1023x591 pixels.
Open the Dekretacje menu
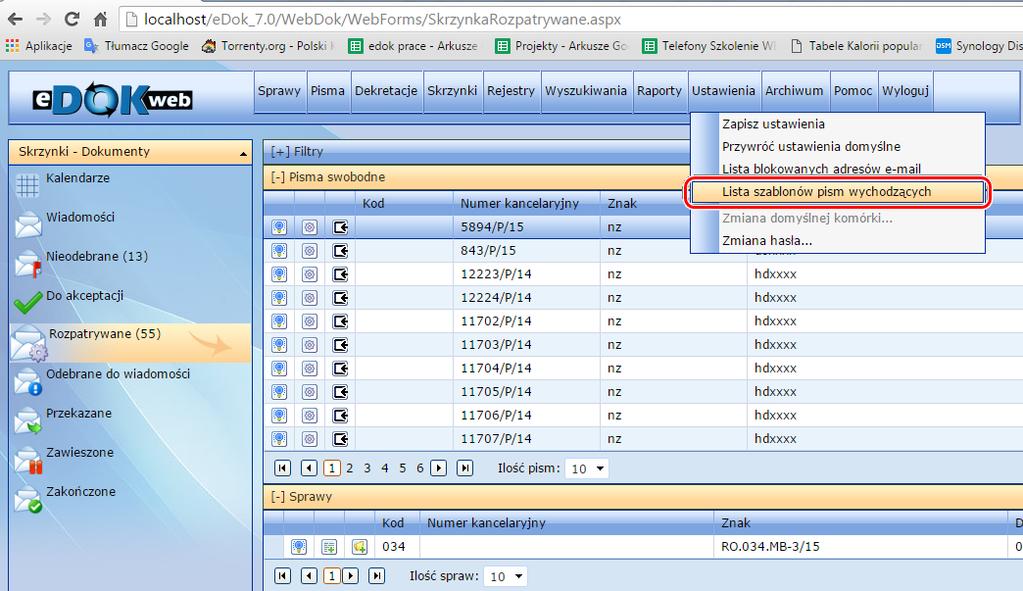coord(386,91)
